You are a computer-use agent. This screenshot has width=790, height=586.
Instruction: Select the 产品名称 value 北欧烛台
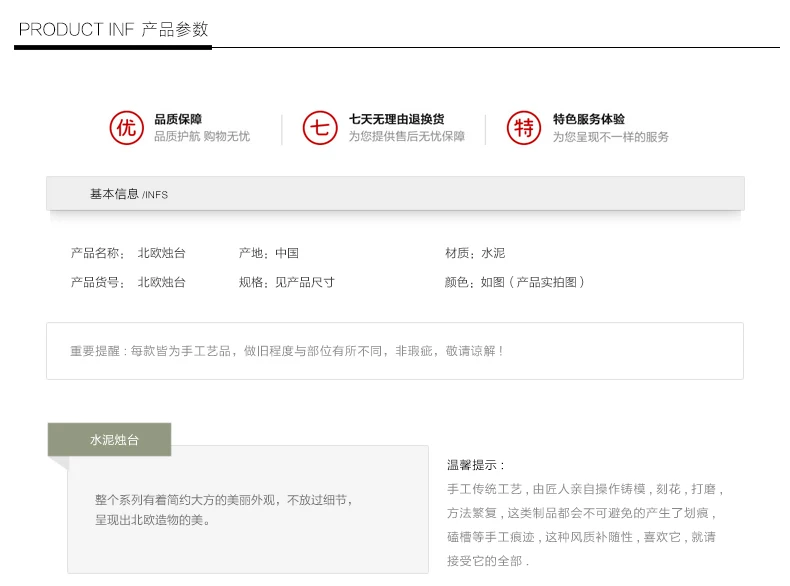(162, 253)
